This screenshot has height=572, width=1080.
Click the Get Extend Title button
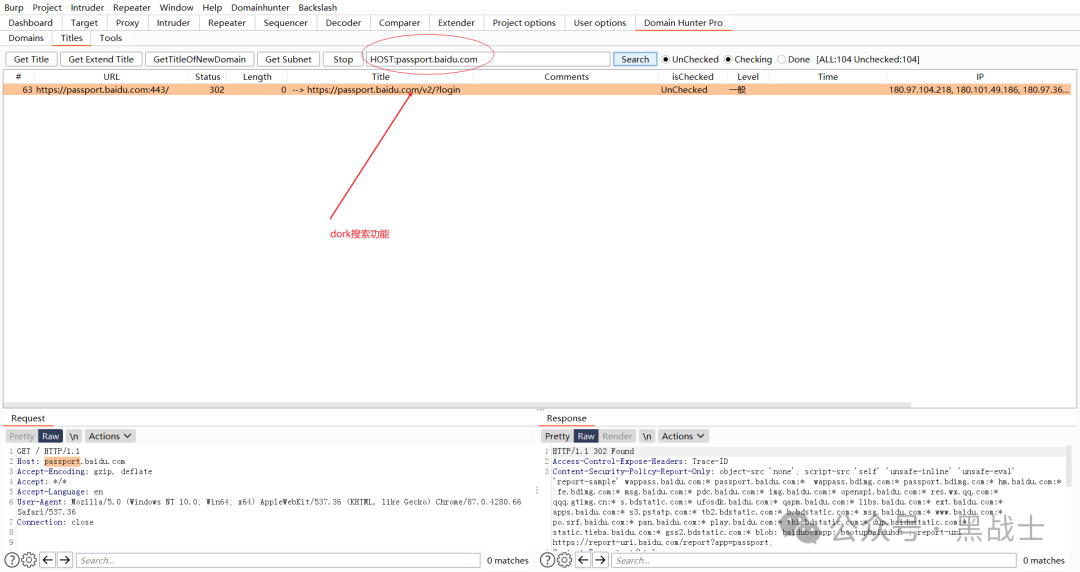coord(101,59)
